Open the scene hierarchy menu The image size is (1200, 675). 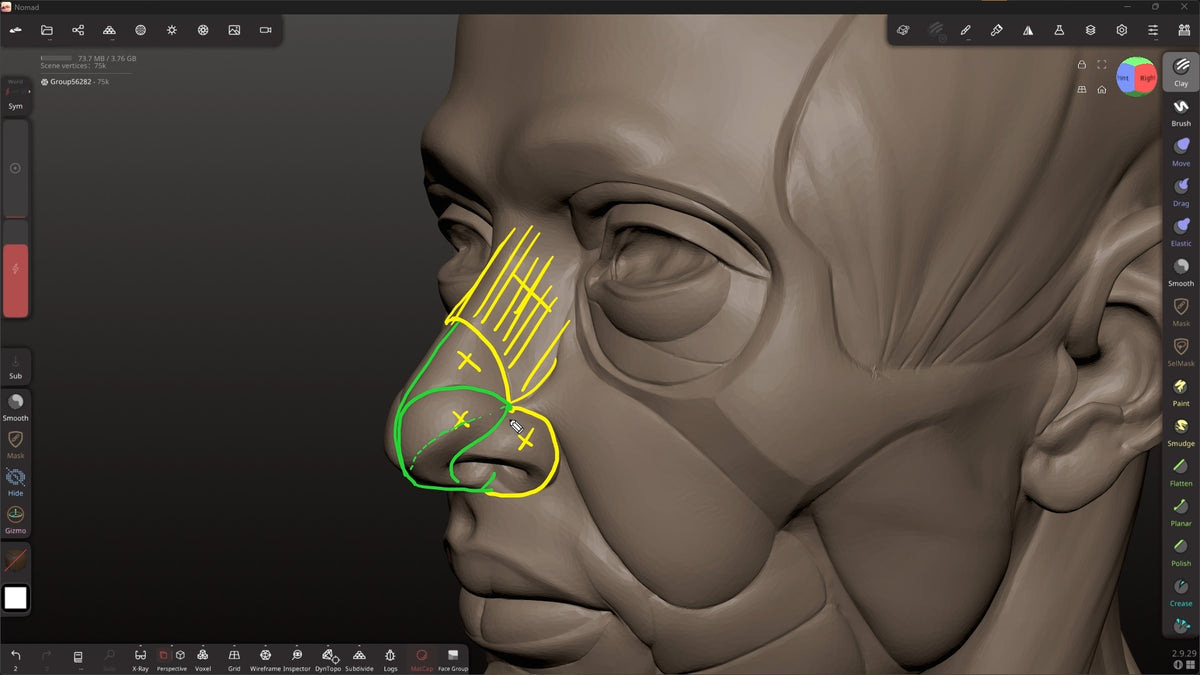[x=78, y=30]
